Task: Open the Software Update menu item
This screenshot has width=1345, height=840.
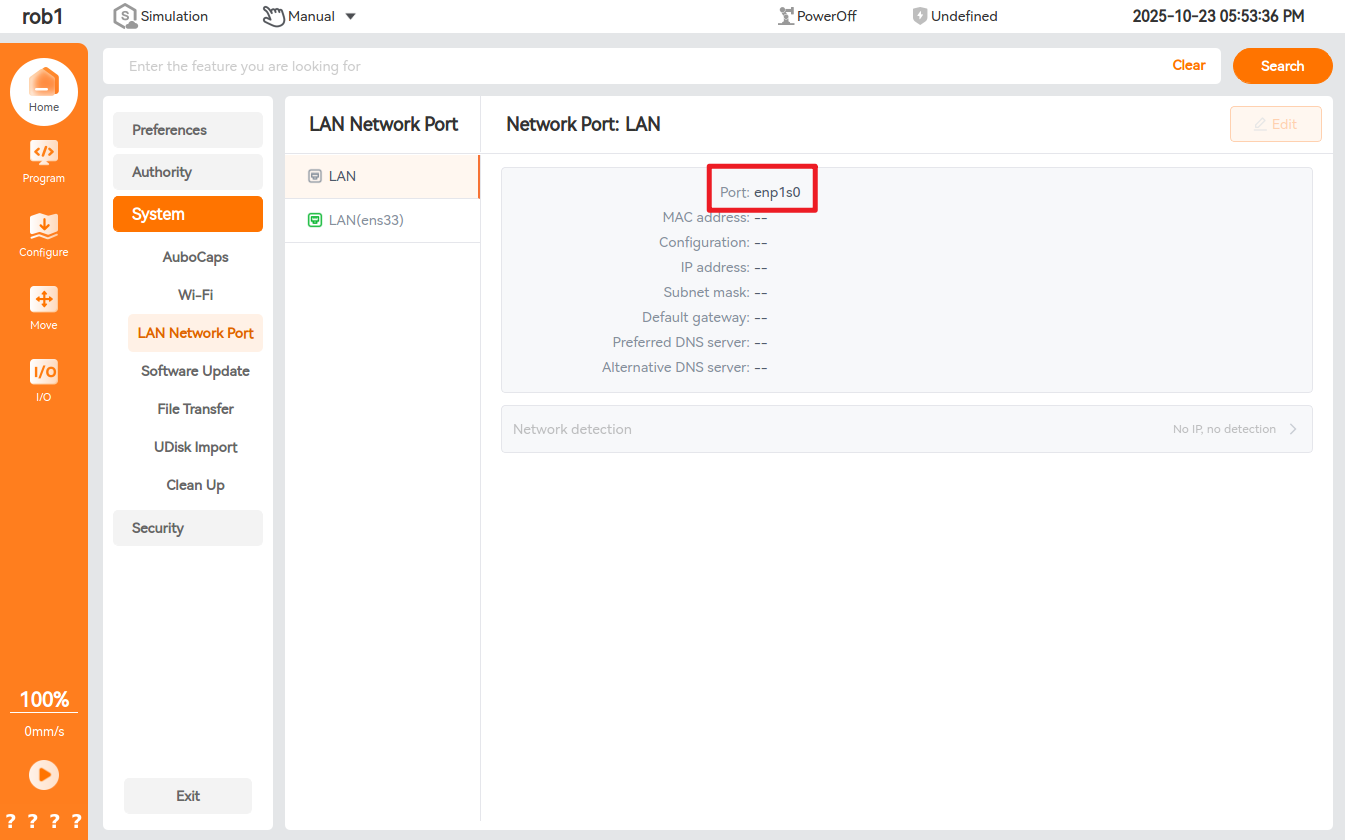Action: tap(195, 371)
